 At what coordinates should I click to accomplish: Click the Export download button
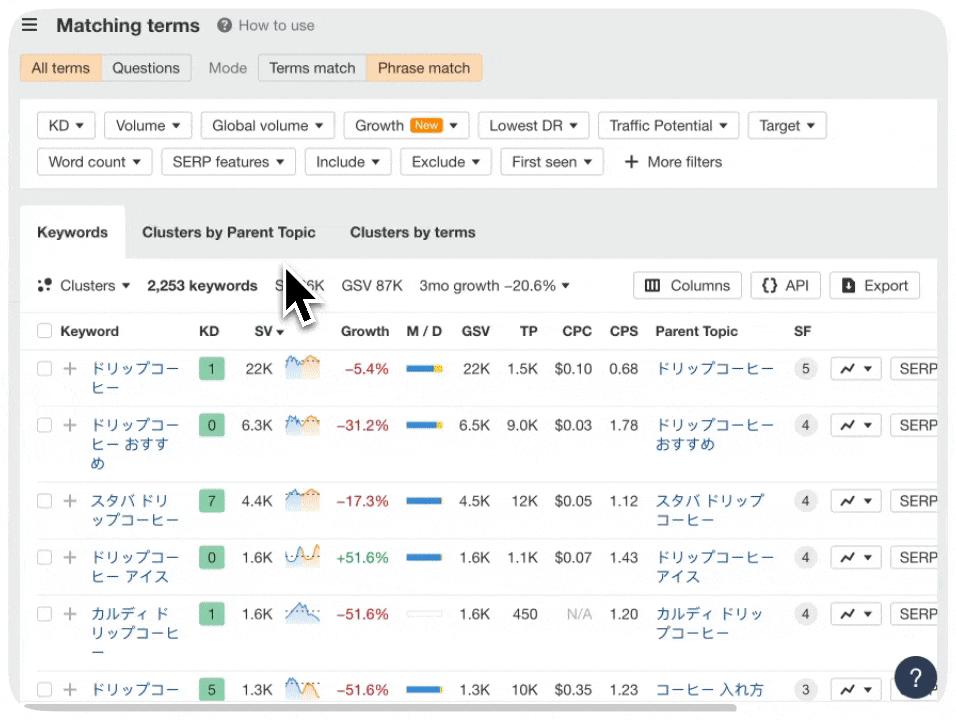874,286
